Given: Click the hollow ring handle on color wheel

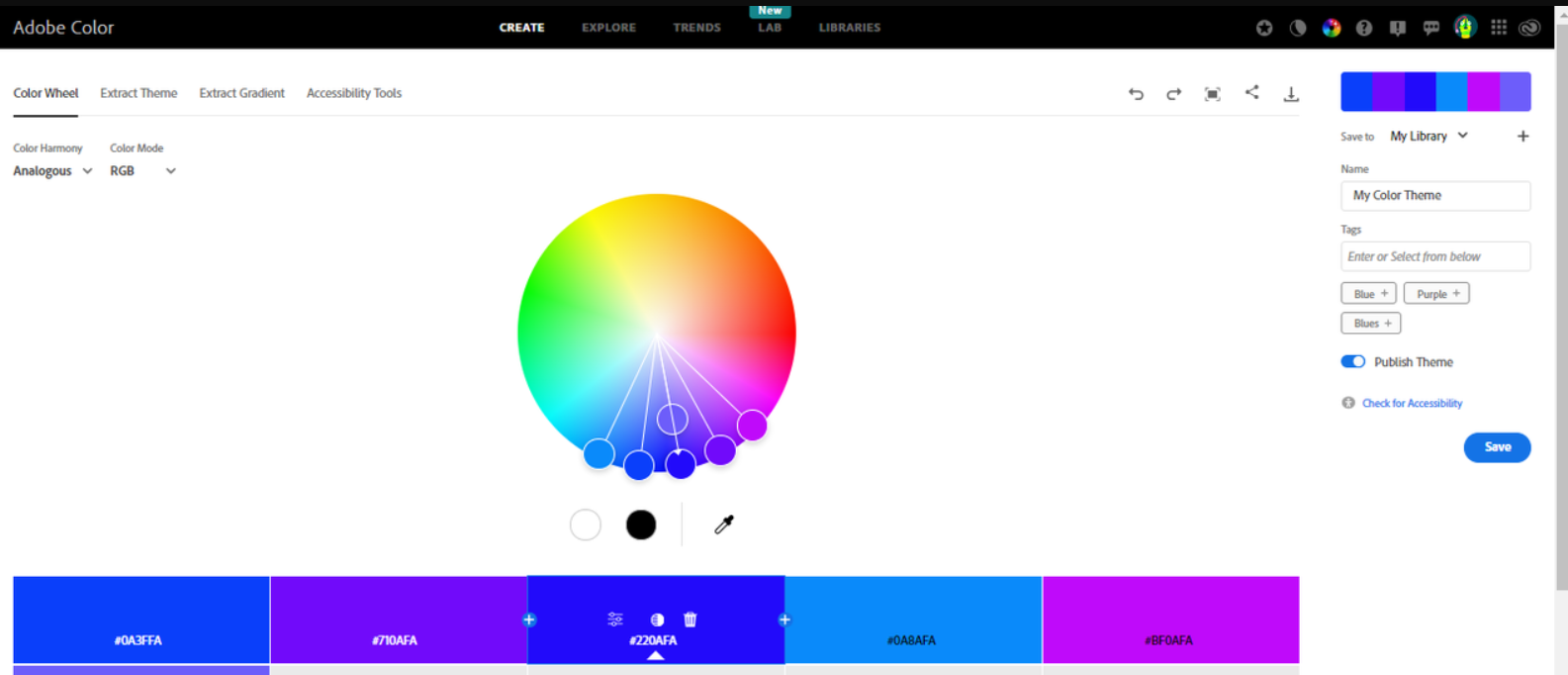Looking at the screenshot, I should point(673,419).
